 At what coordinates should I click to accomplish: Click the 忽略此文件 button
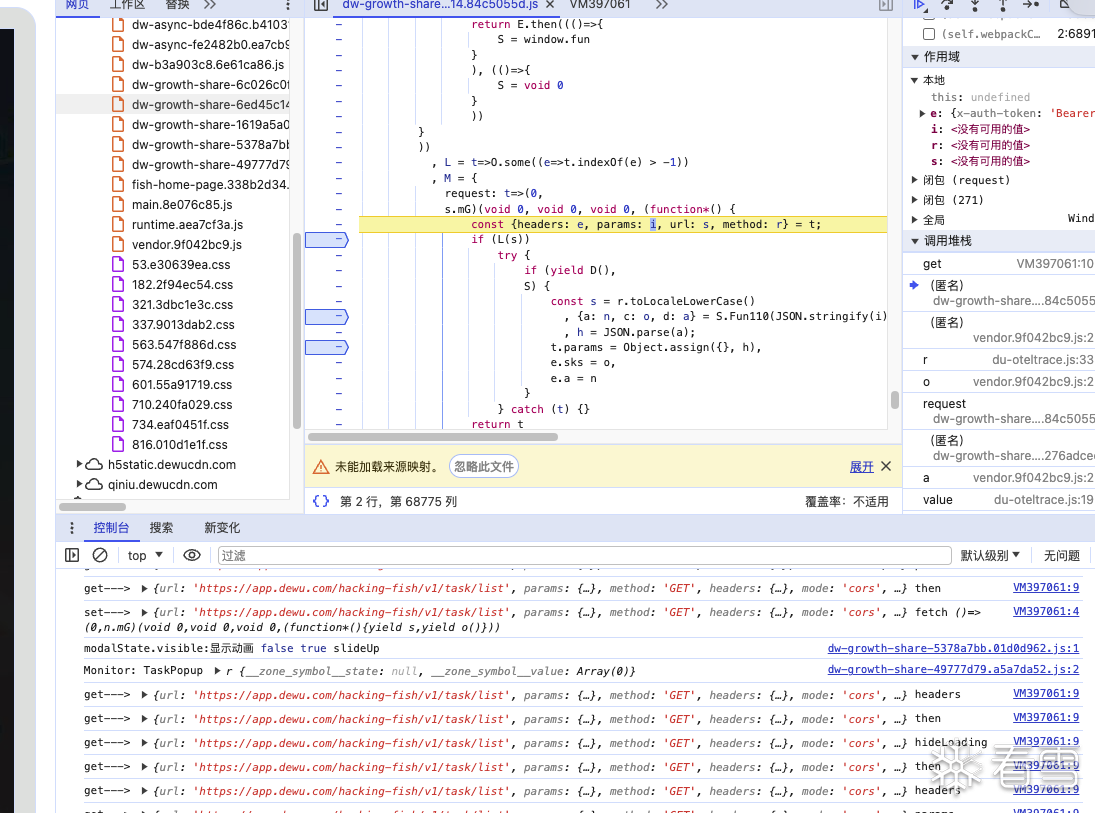[x=483, y=467]
